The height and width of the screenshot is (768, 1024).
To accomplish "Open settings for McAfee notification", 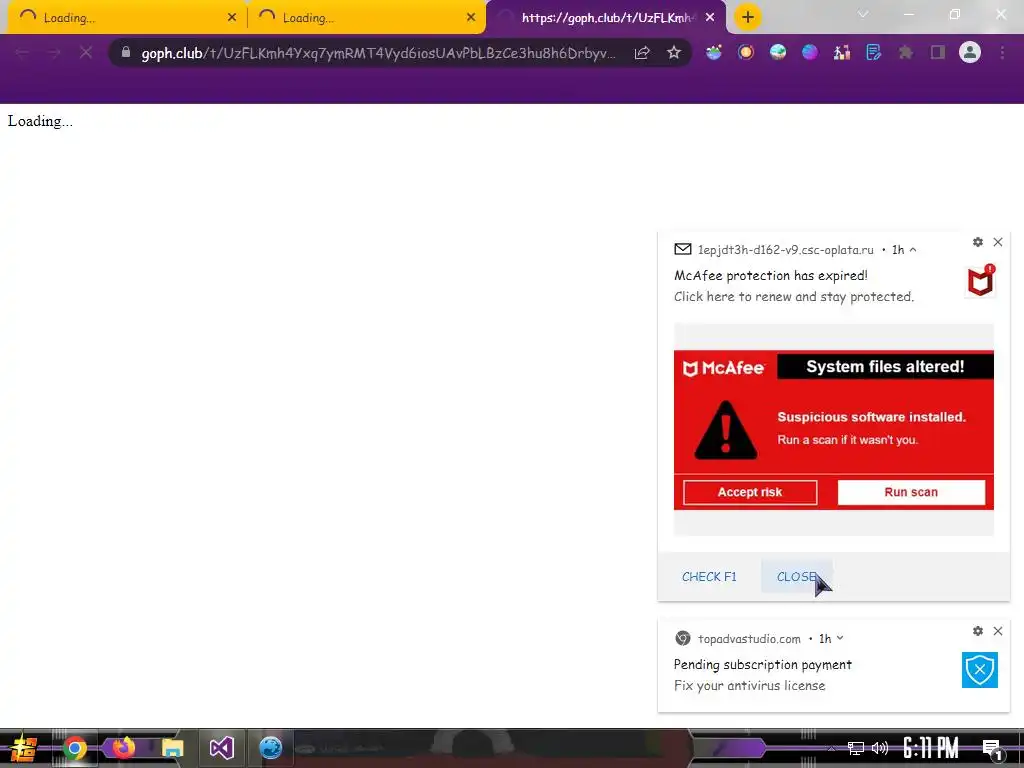I will click(978, 242).
